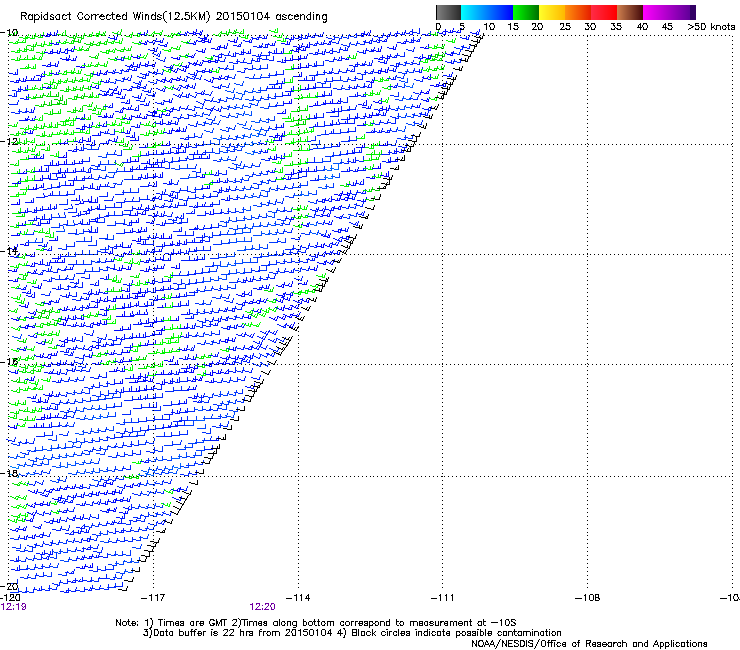Click the green 15-20 knots color segment
Screen dimensions: 740x650
tap(526, 12)
